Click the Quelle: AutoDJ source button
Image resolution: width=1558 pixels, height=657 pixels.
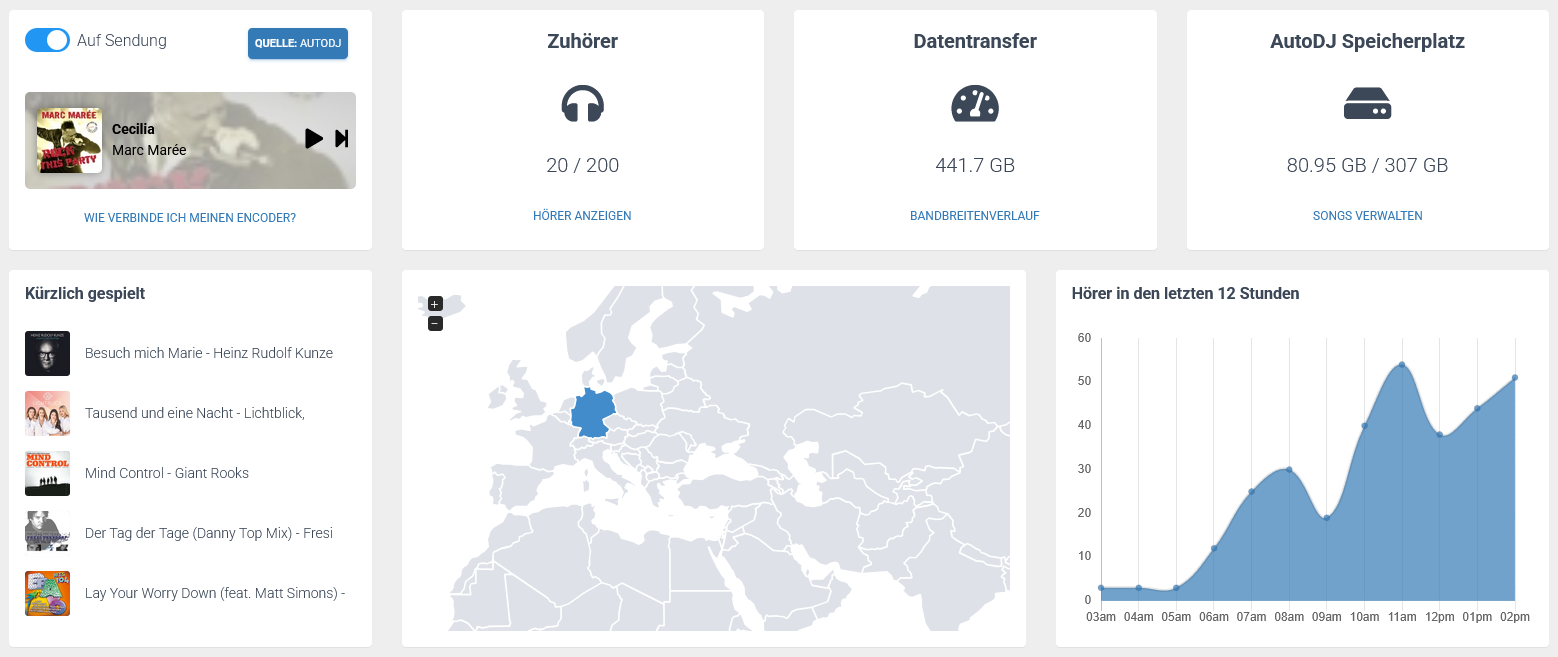point(298,43)
